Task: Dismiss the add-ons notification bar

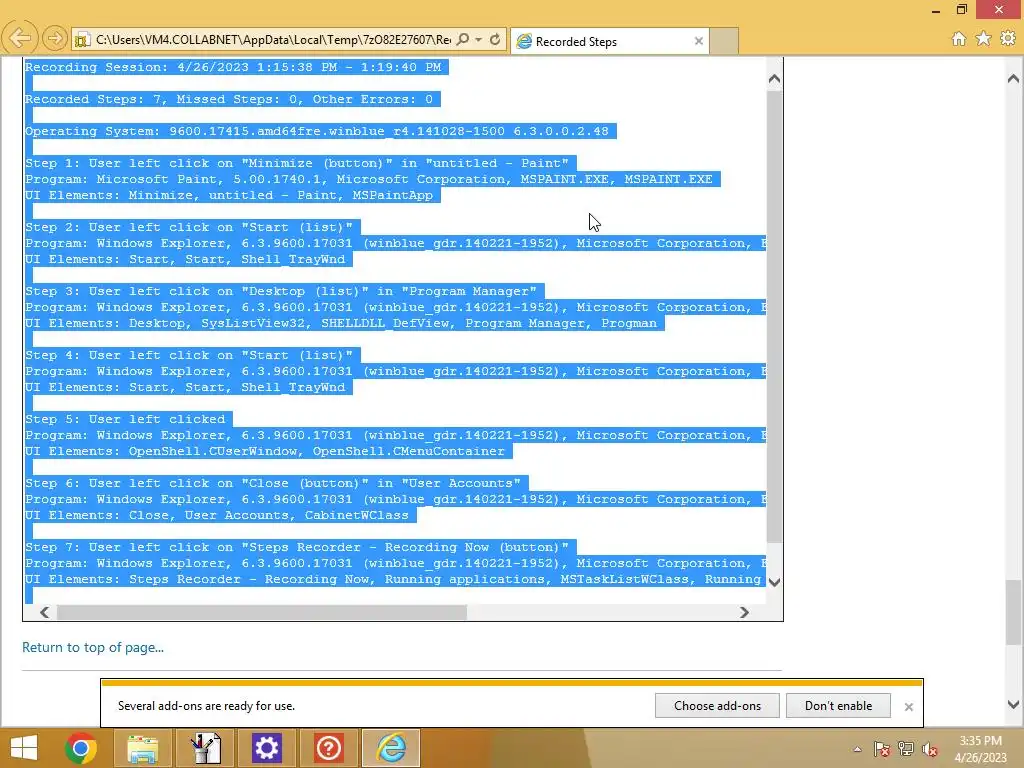Action: point(908,707)
